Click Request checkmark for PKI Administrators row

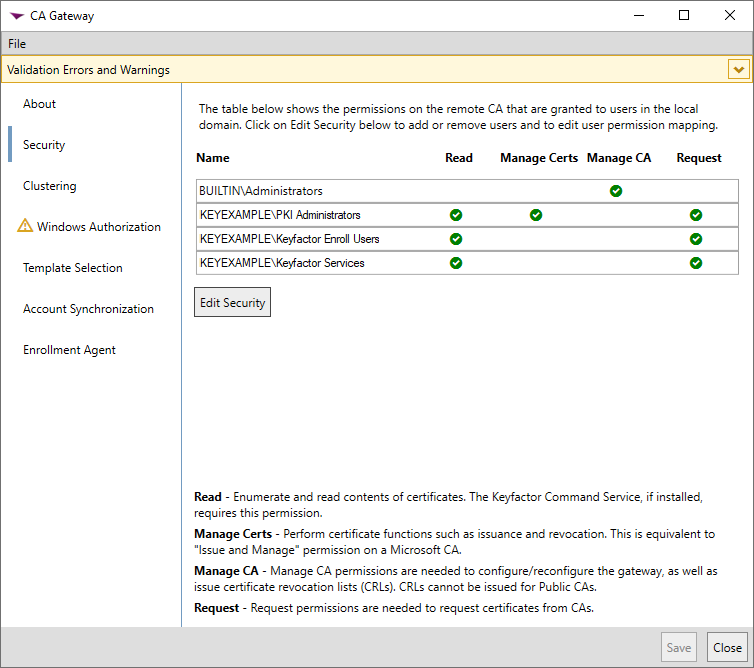tap(696, 215)
